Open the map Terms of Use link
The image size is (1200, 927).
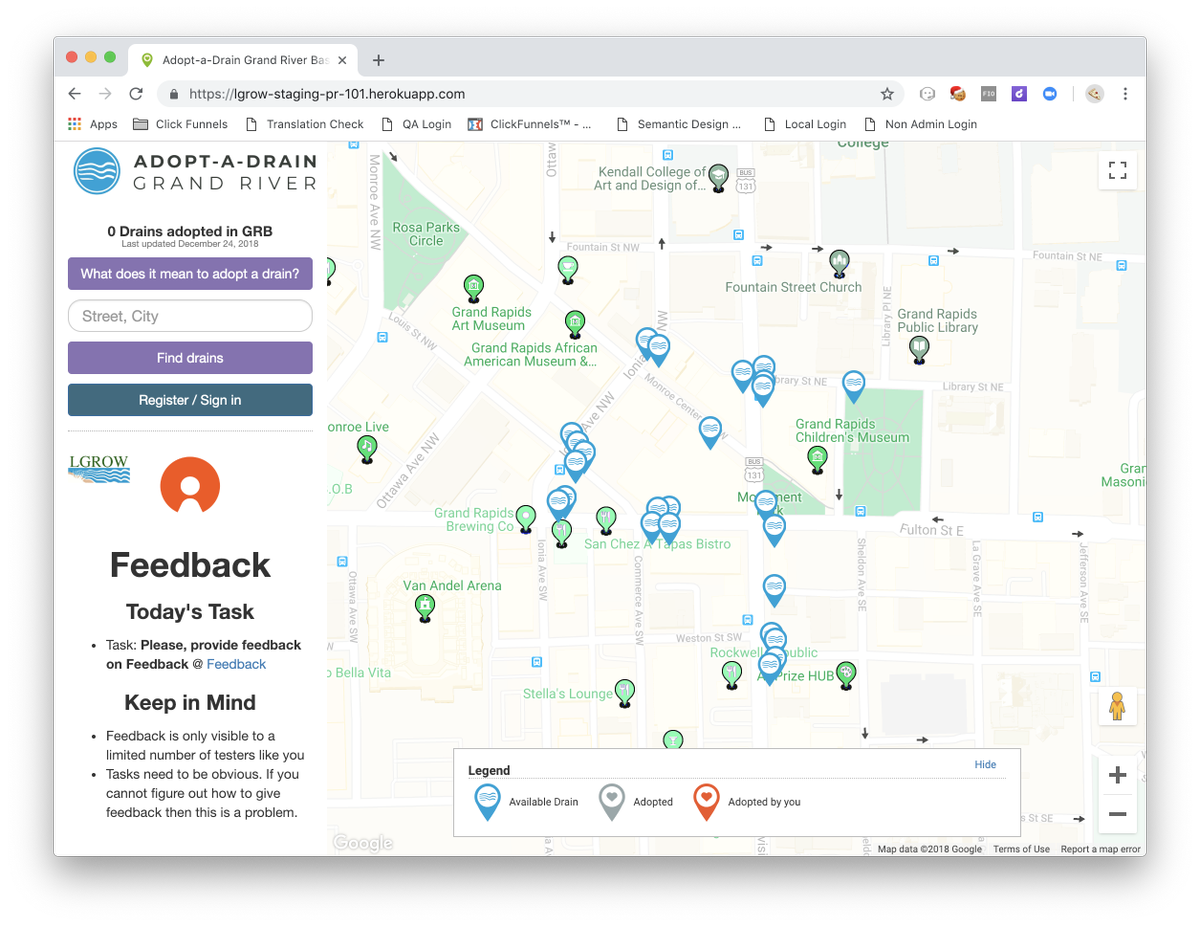[x=1021, y=849]
